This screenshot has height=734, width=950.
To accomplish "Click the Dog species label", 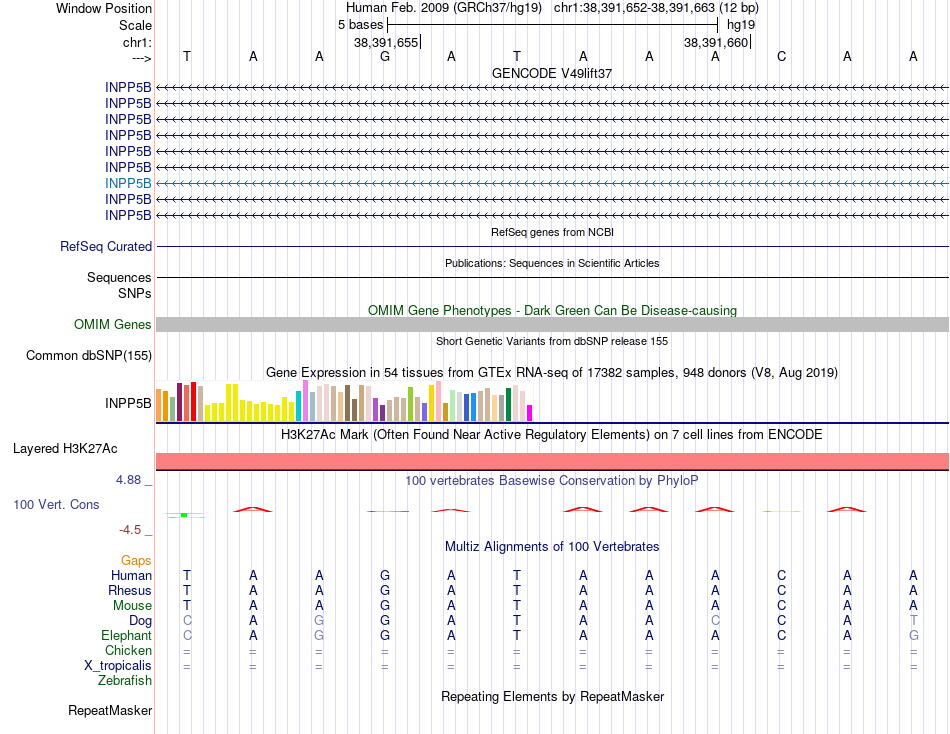I will click(x=141, y=621).
